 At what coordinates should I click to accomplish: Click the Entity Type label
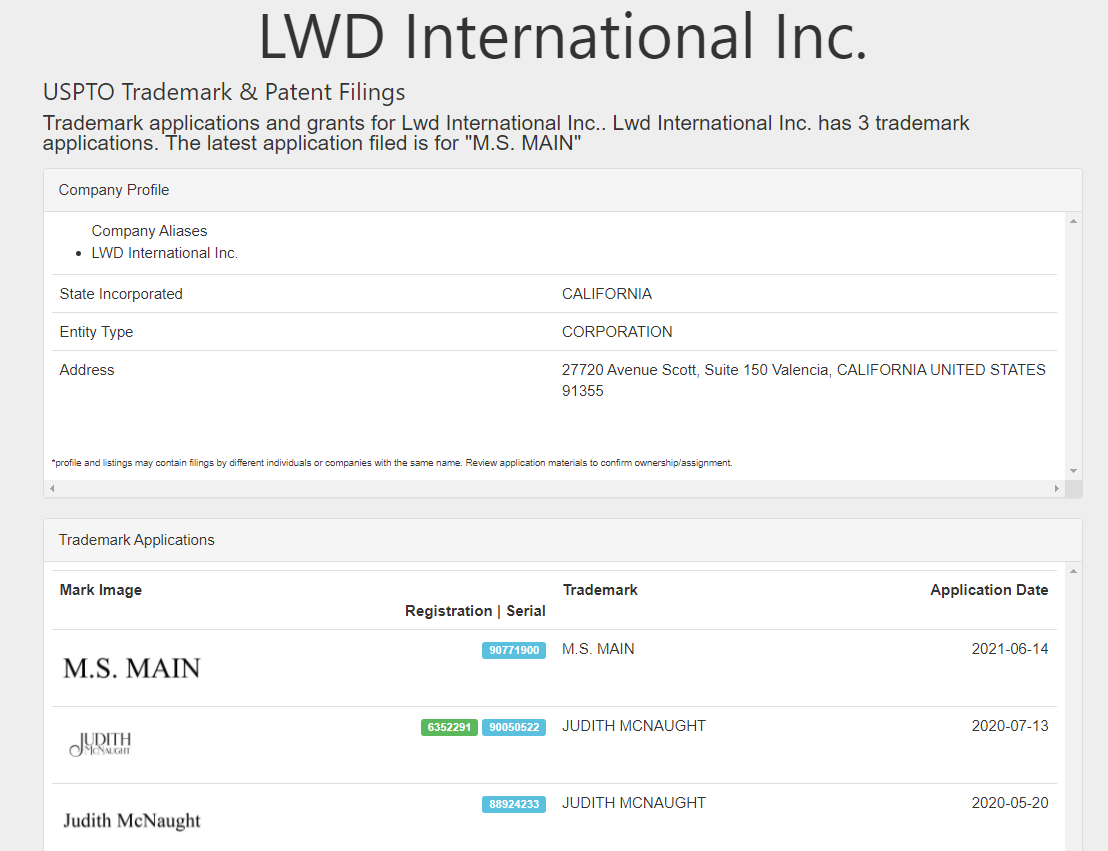(96, 332)
